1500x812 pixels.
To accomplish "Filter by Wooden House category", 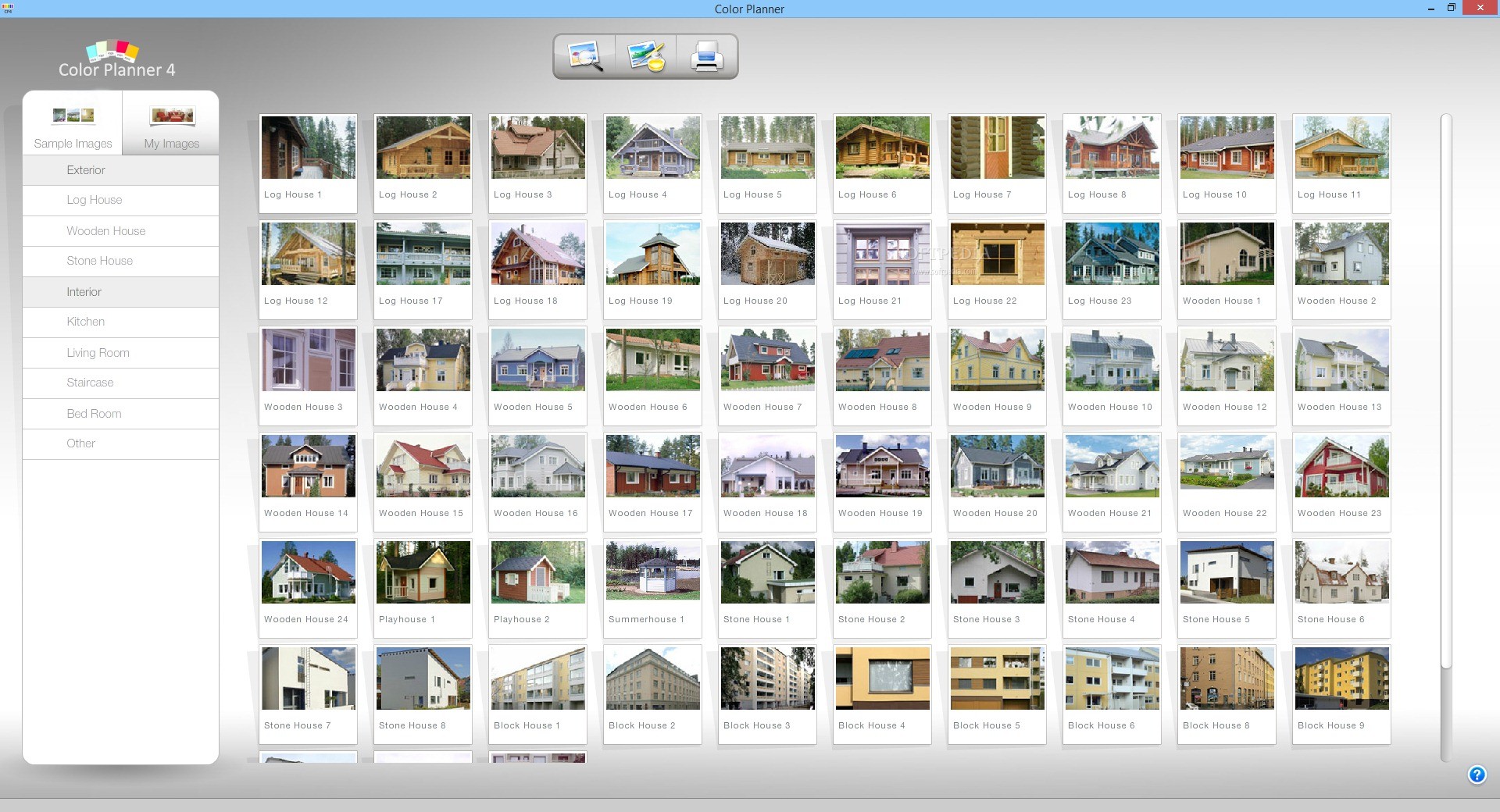I will coord(120,231).
